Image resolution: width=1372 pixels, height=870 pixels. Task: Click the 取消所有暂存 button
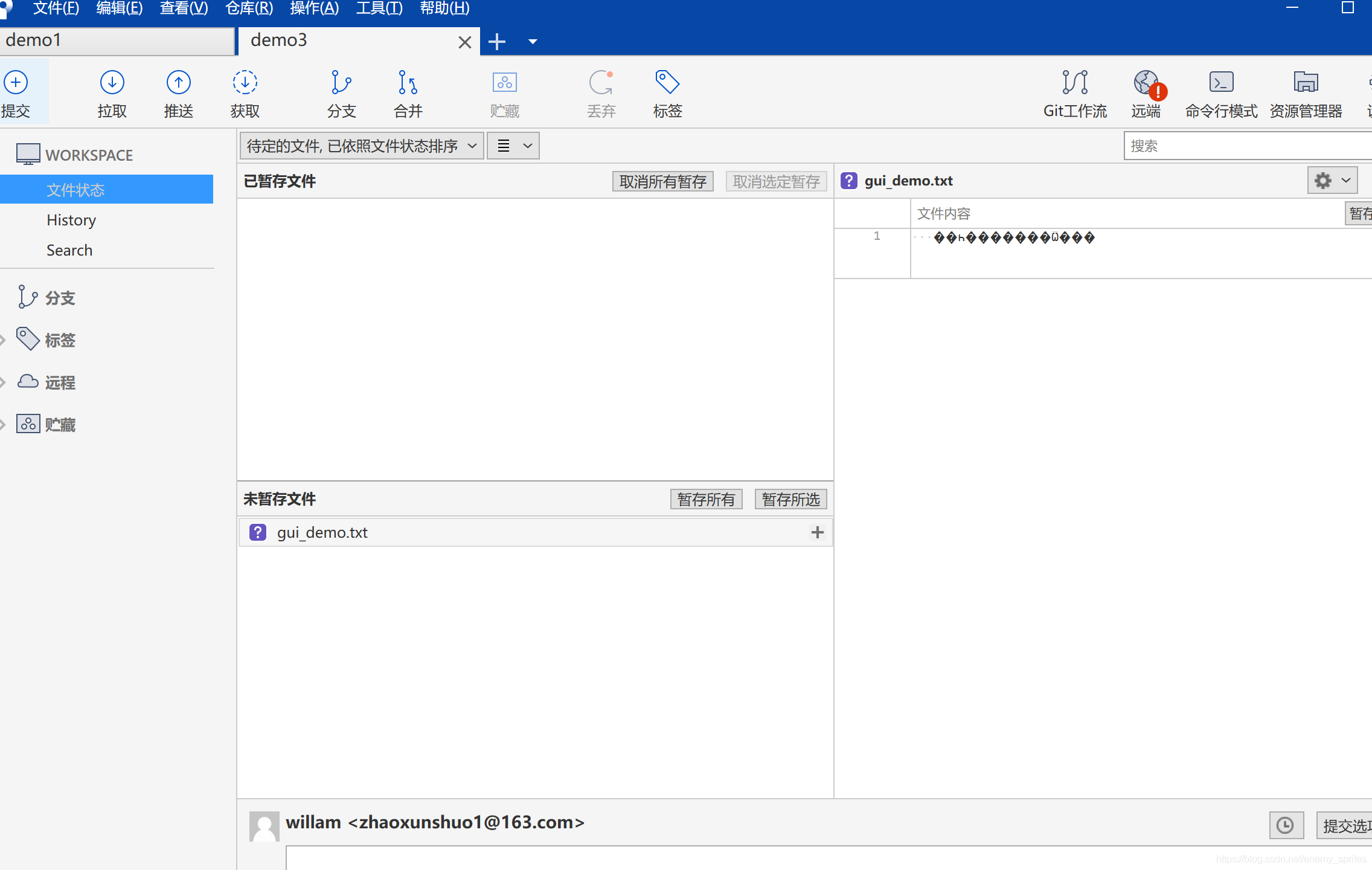[662, 181]
